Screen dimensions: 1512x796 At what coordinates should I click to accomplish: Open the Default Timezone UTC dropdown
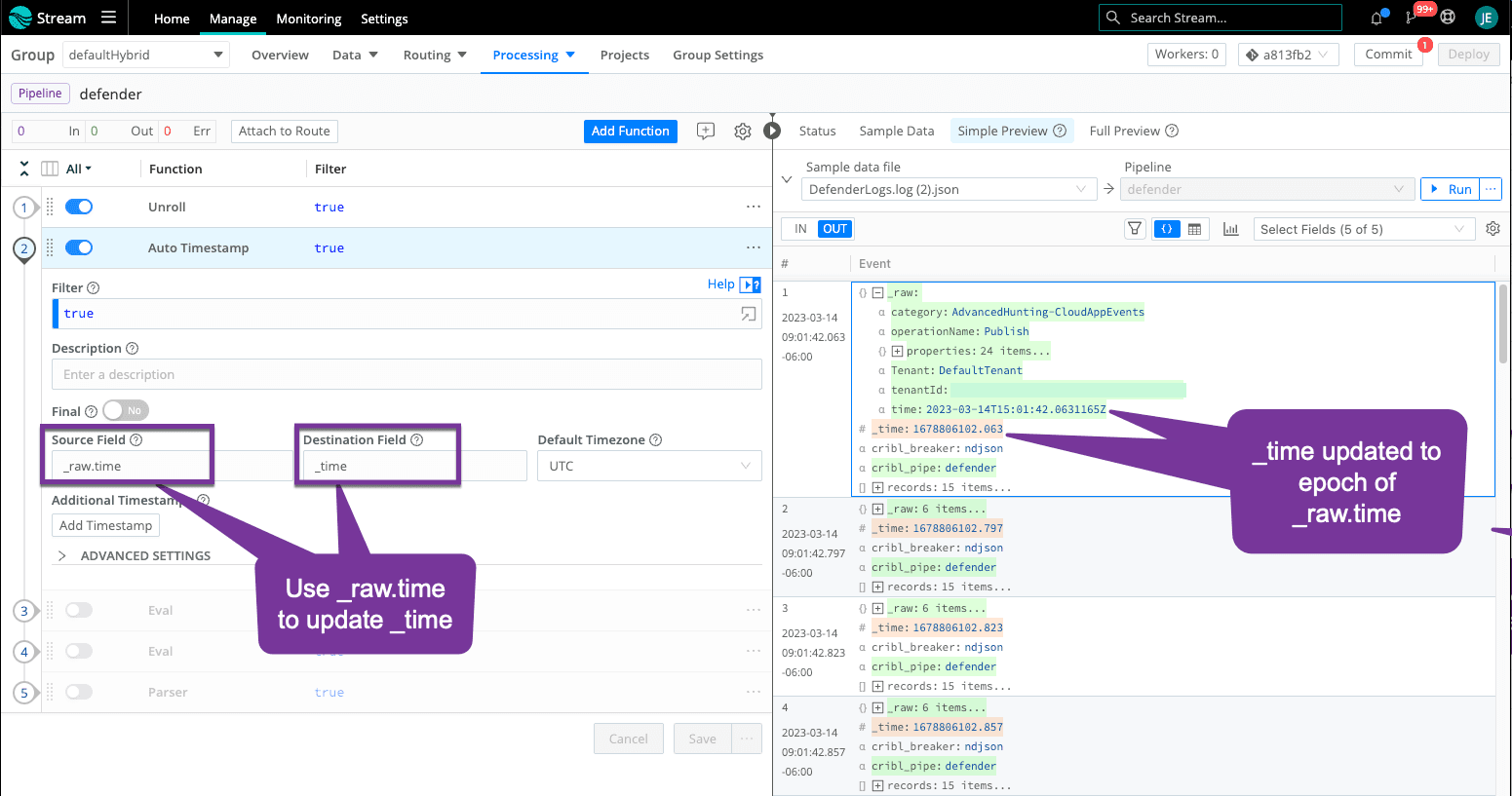point(649,466)
